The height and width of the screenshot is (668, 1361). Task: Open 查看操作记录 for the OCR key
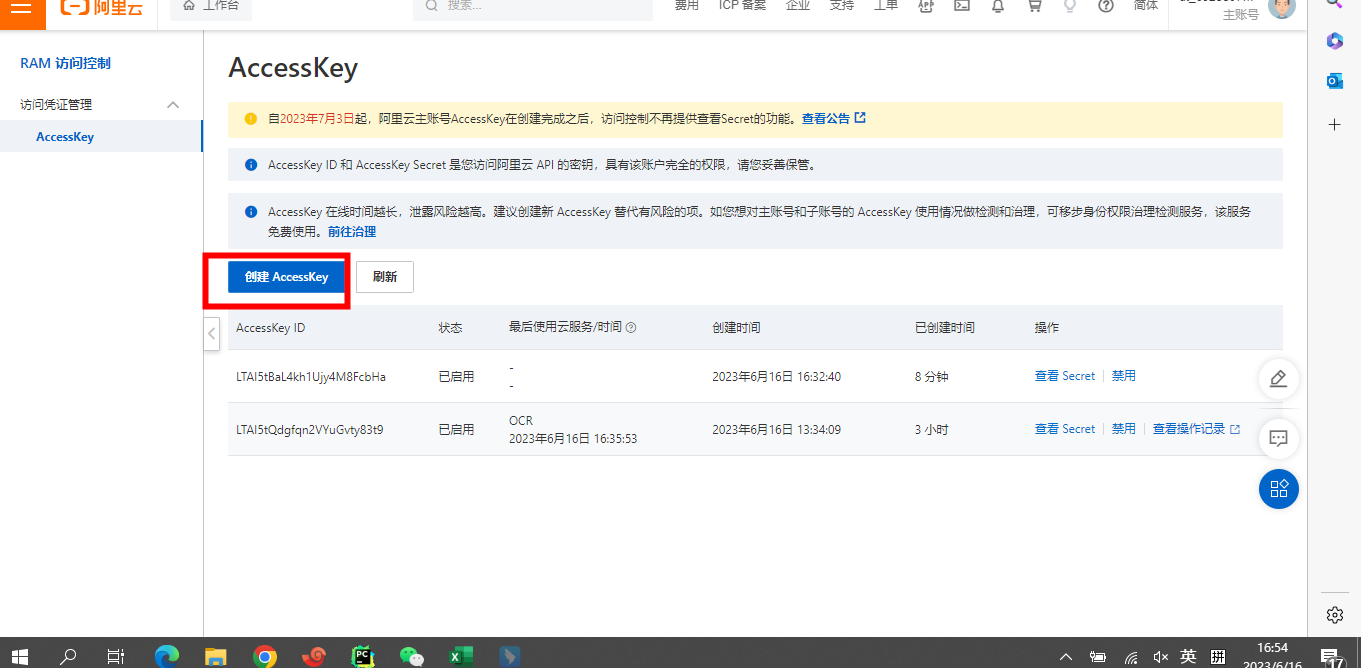tap(1196, 429)
